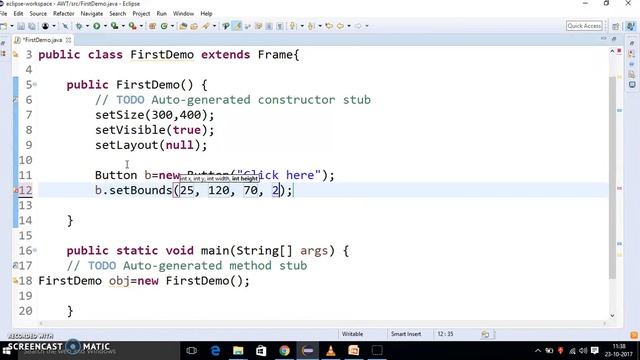
Task: Open the Search icon dropdown arrow
Action: tap(214, 26)
